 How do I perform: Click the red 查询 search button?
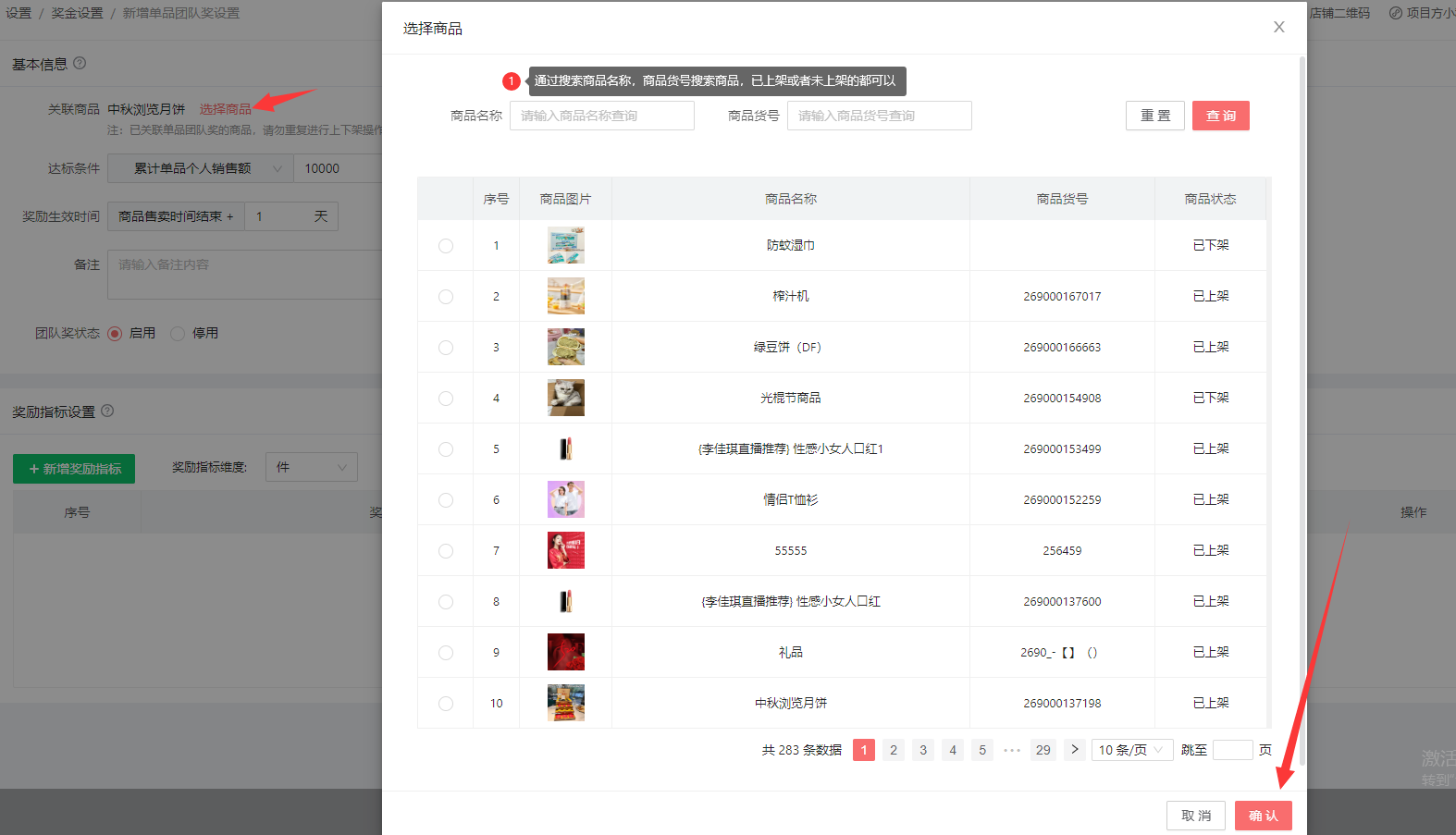click(1220, 116)
